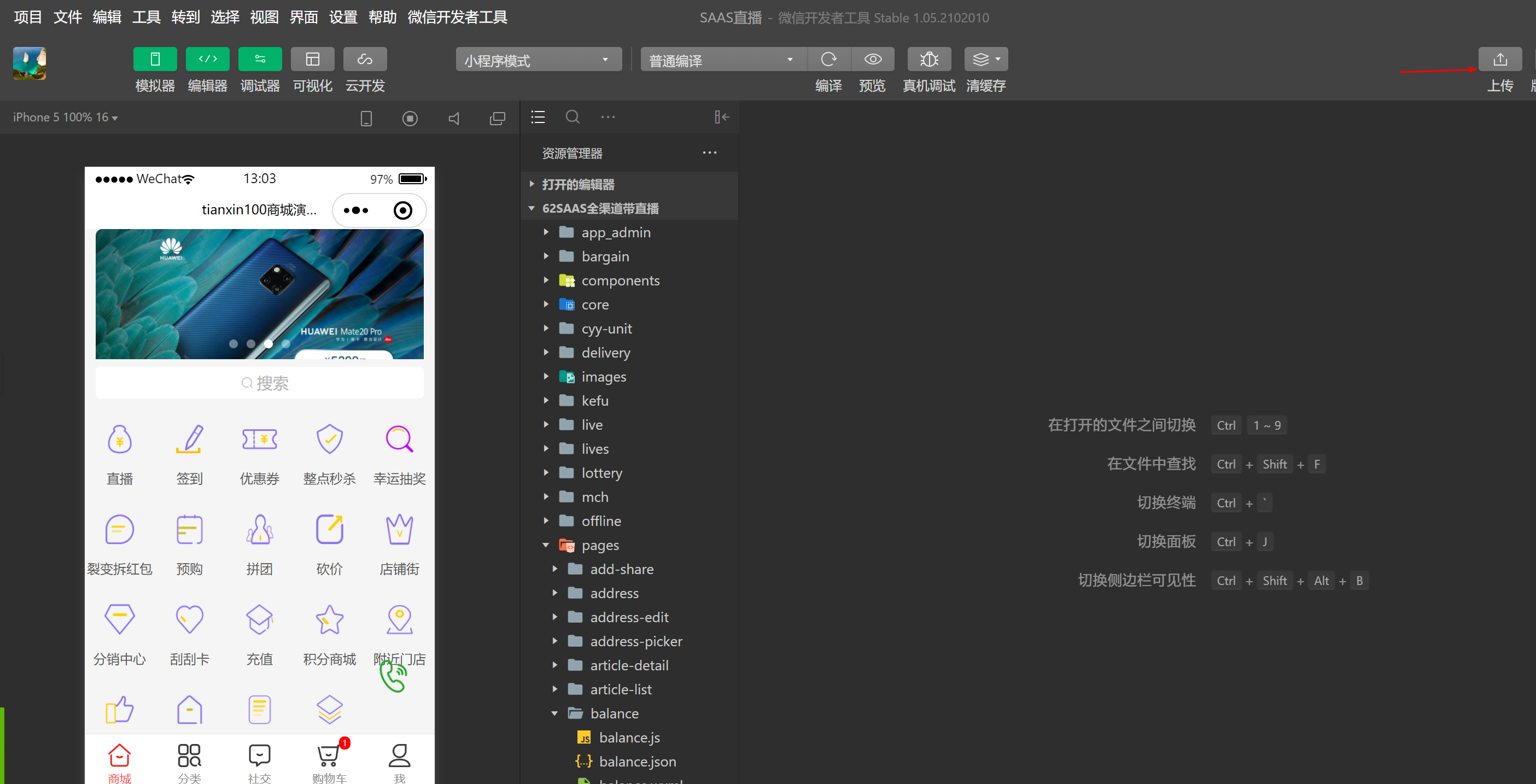
Task: Open 云开发 cloud development
Action: (365, 59)
